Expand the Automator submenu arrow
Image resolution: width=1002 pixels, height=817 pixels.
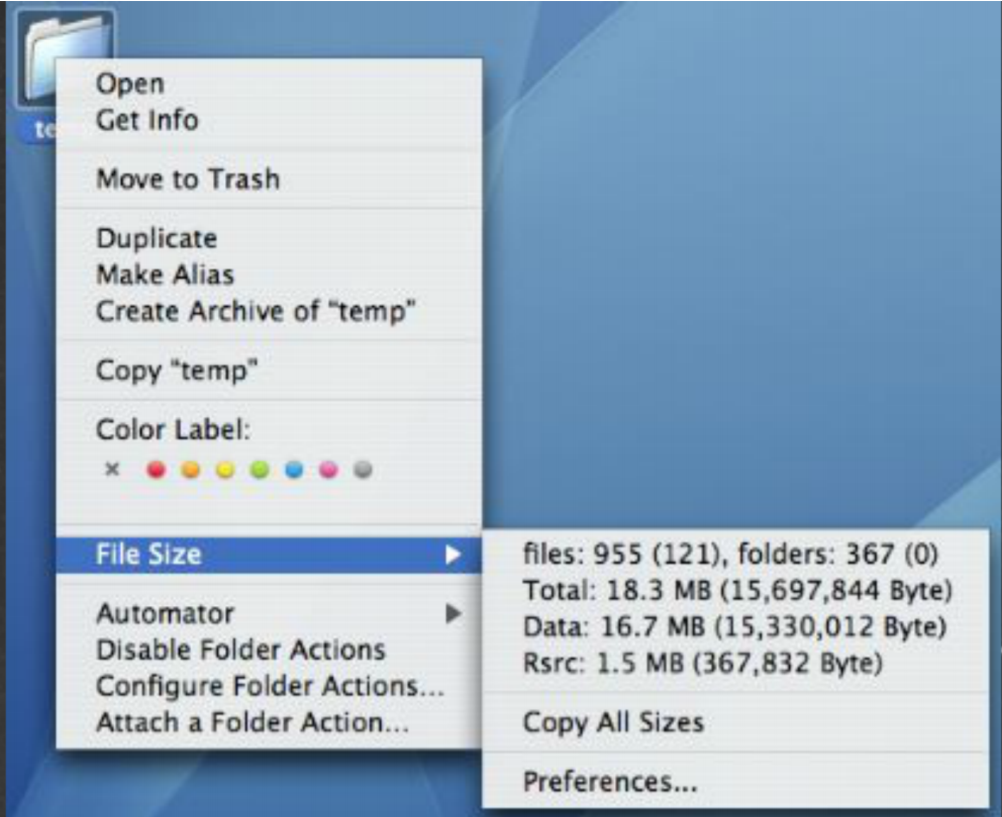click(453, 613)
